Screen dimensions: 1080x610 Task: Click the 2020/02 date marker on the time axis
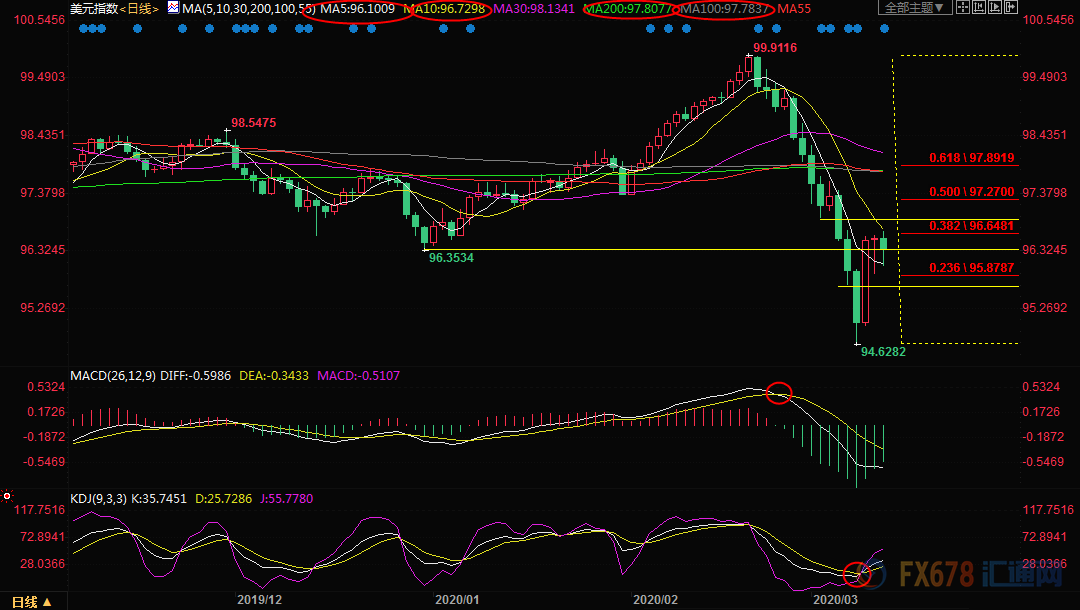[655, 600]
